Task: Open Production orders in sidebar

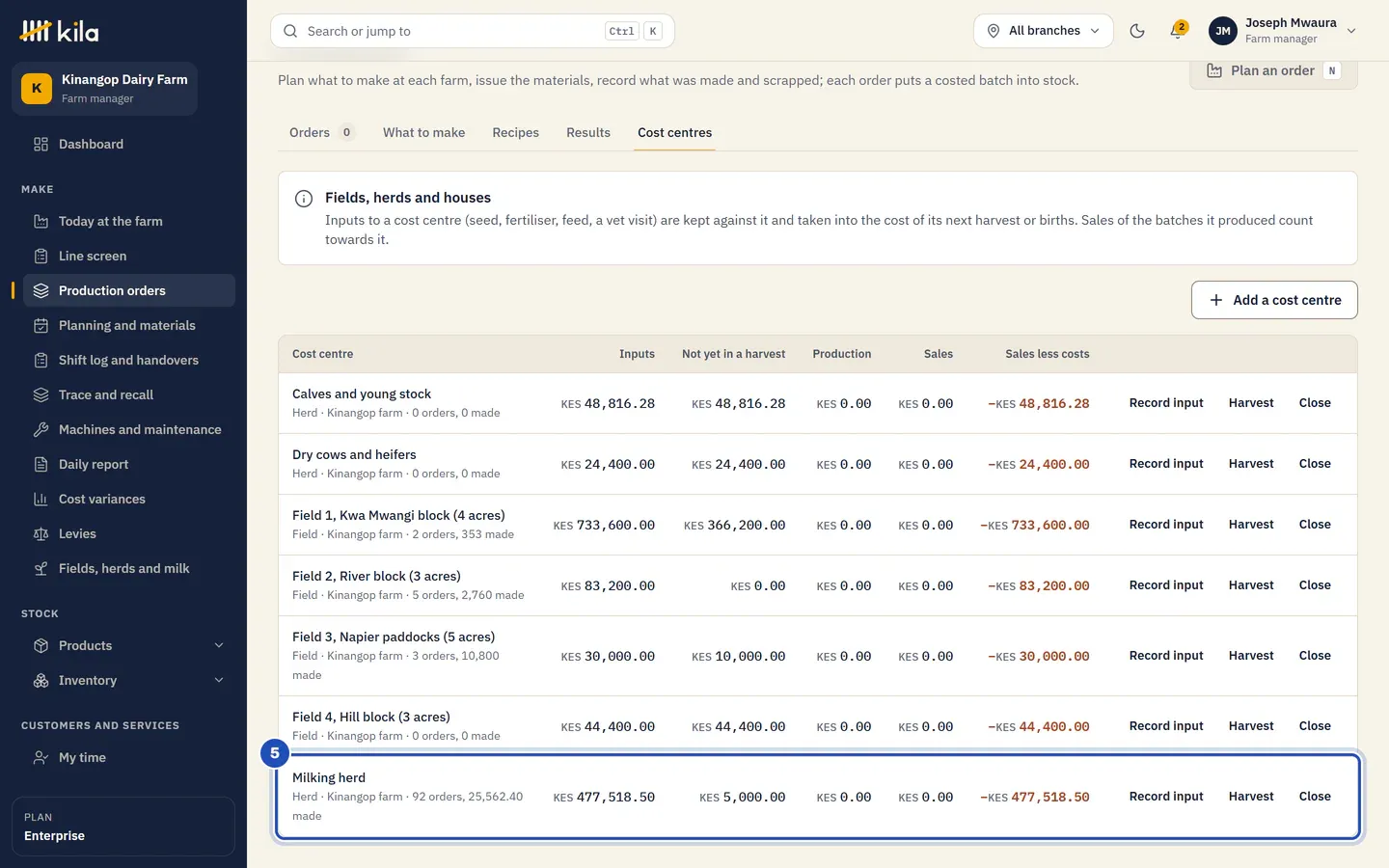Action: click(129, 290)
